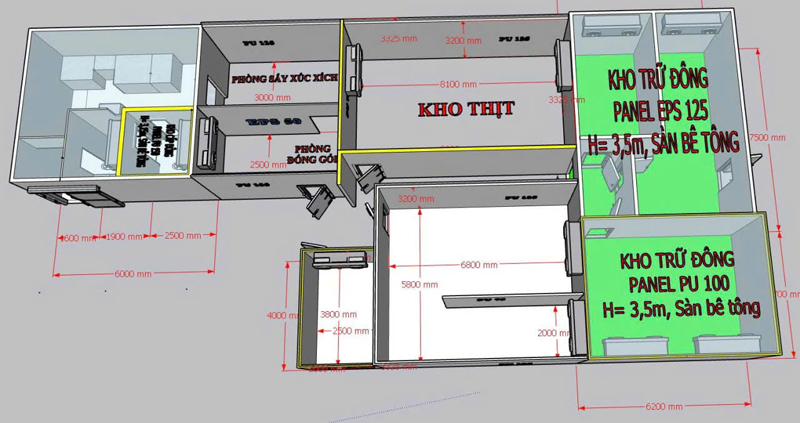Click '2500 mm' dimension below '3800 mm'
The height and width of the screenshot is (423, 800).
coord(350,331)
